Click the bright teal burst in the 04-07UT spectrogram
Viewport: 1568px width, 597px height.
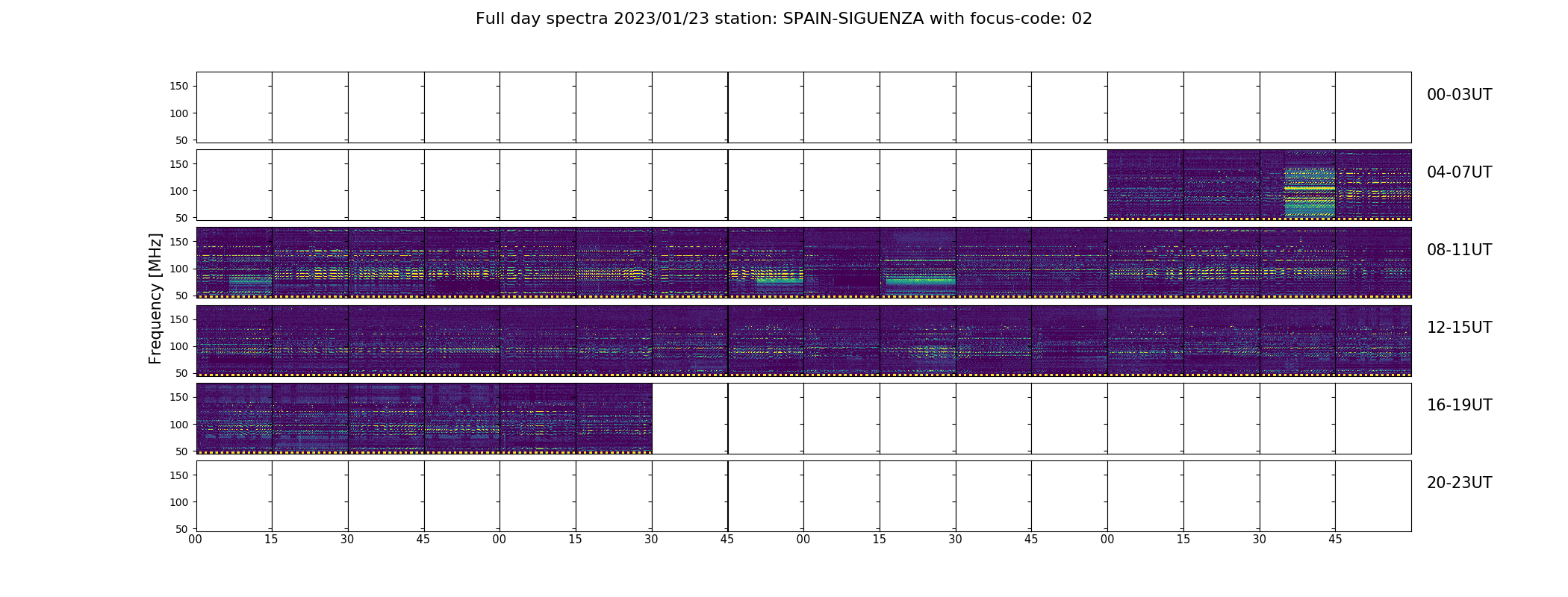point(1310,192)
